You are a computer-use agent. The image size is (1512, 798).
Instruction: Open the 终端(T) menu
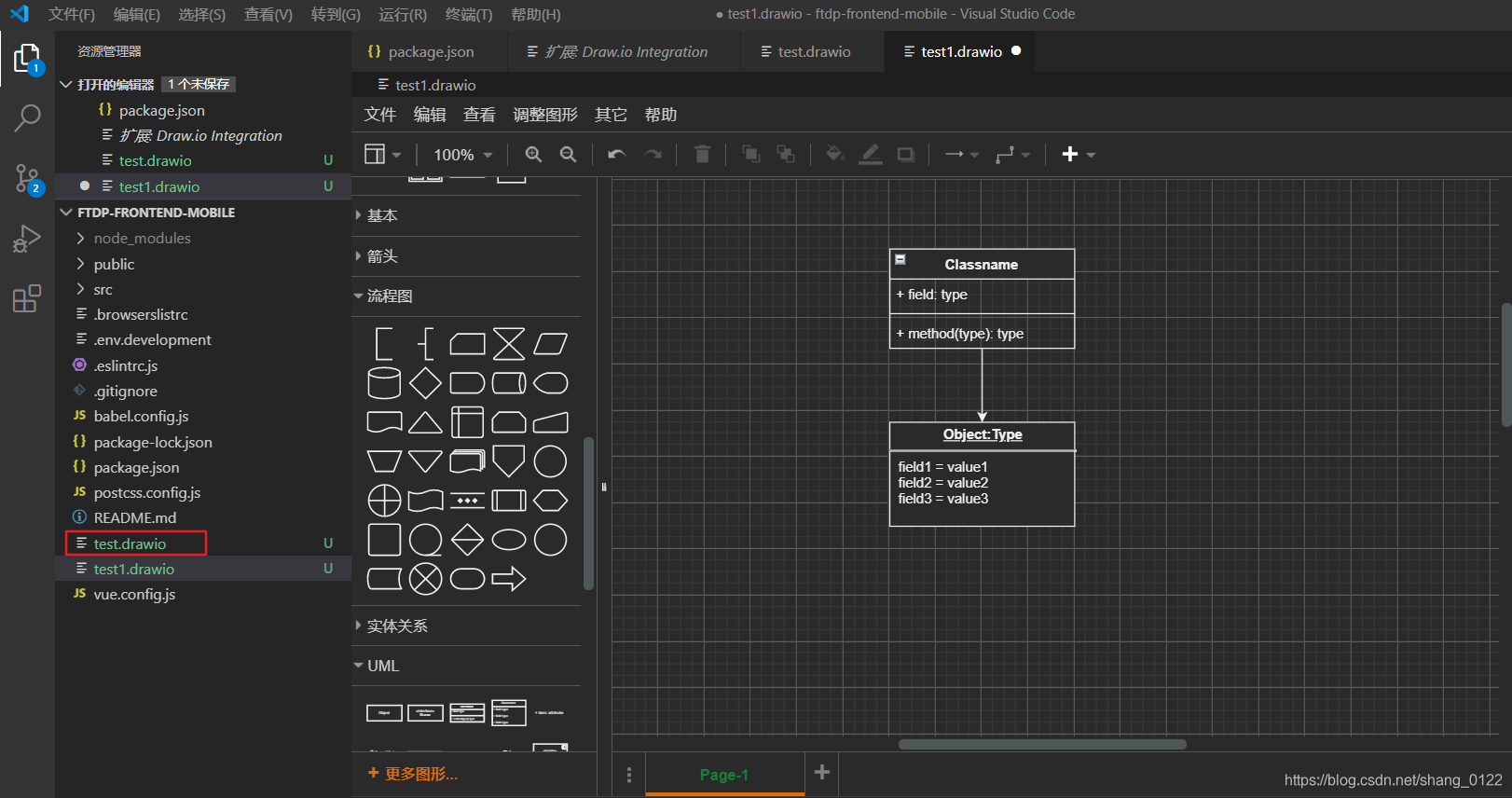(469, 14)
